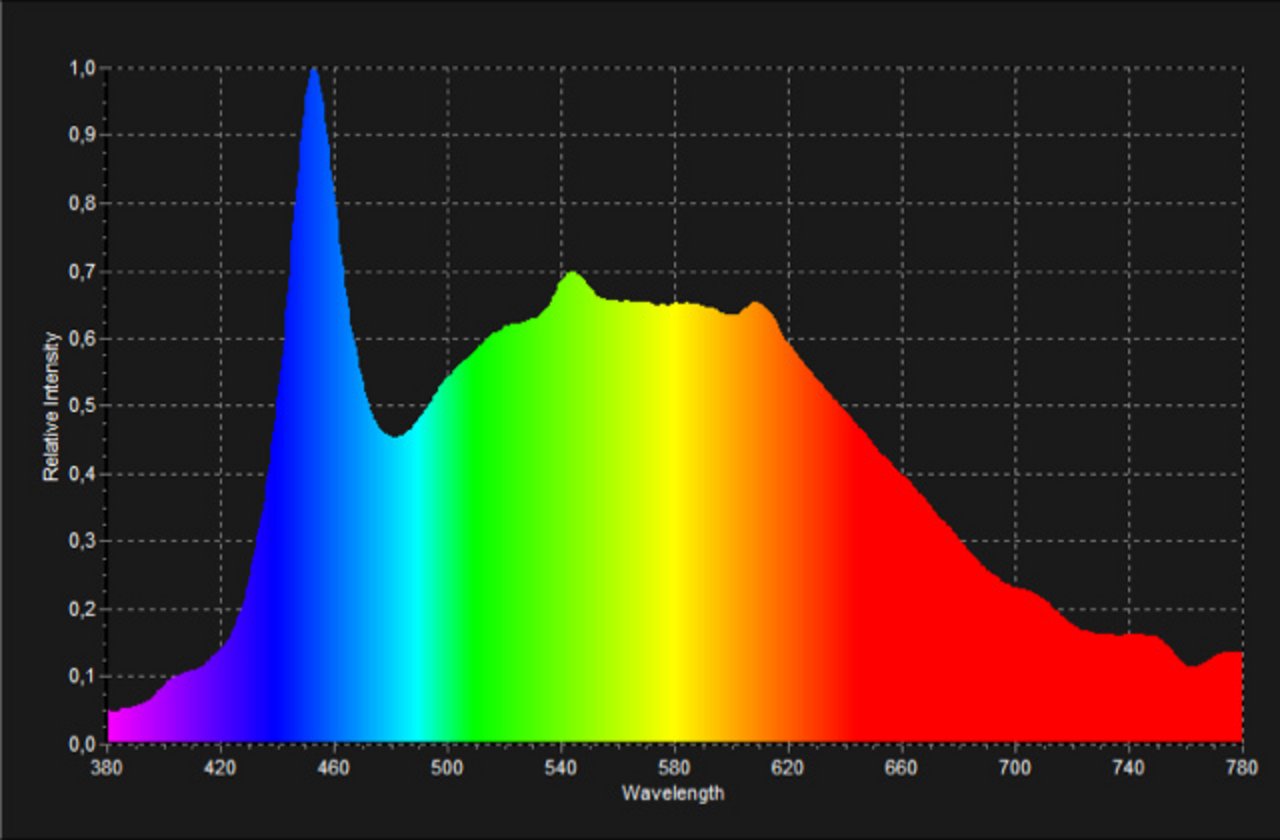The image size is (1280, 840).
Task: Select the 780 wavelength axis label
Action: (1243, 767)
